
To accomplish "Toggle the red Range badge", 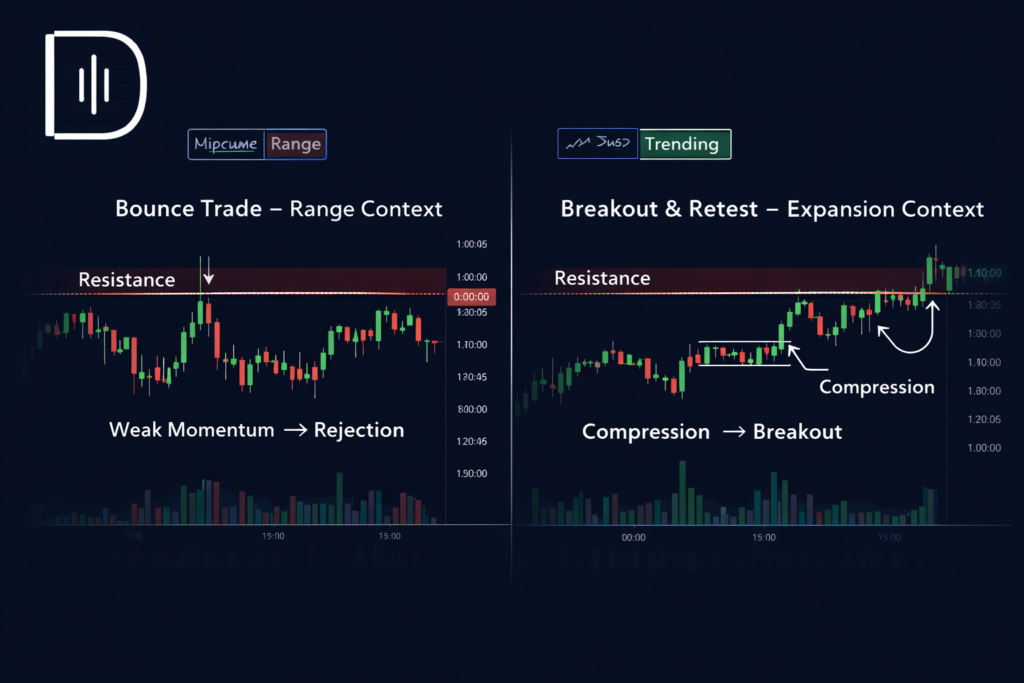I will (x=295, y=144).
